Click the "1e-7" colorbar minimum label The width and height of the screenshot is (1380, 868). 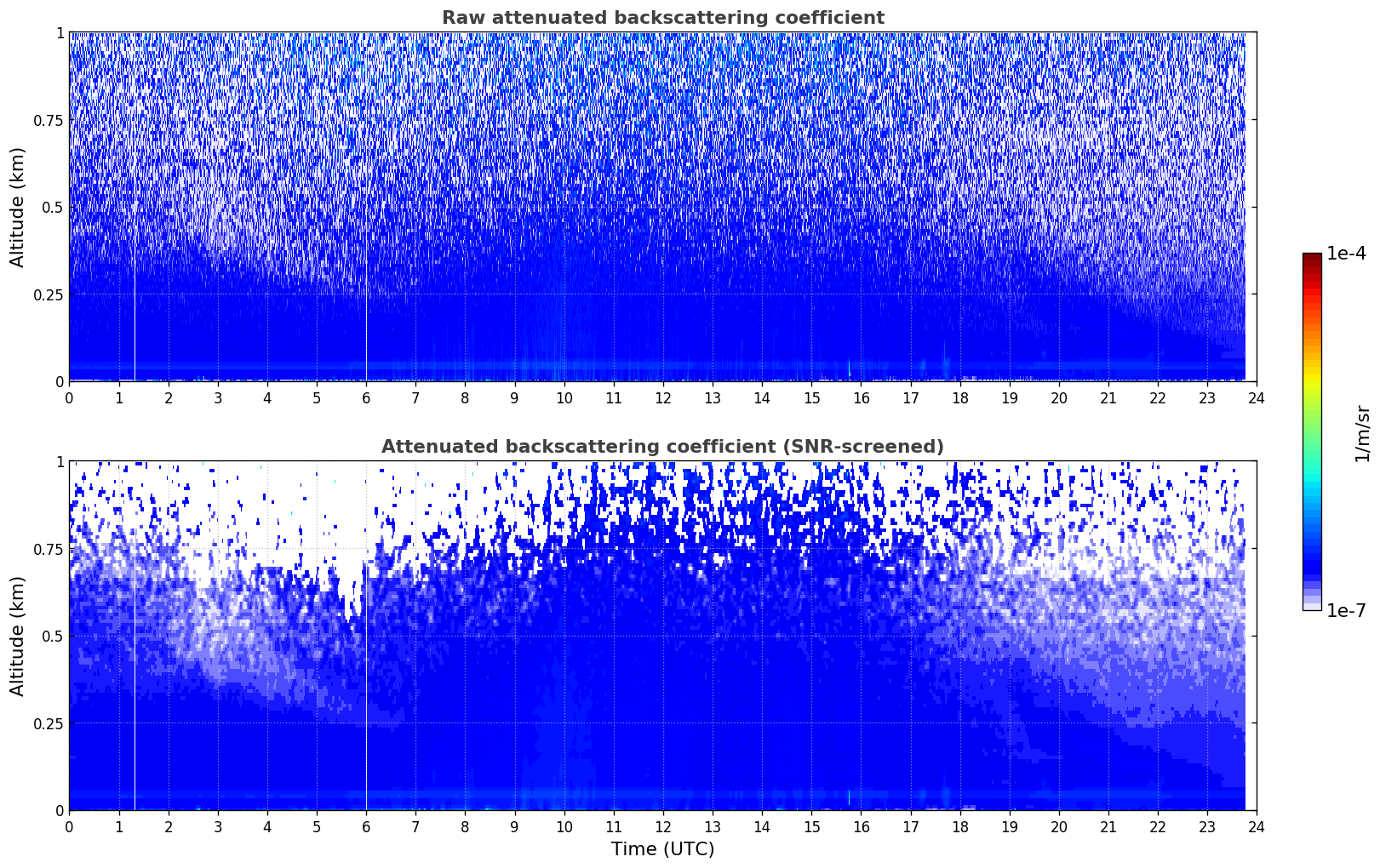tap(1346, 611)
